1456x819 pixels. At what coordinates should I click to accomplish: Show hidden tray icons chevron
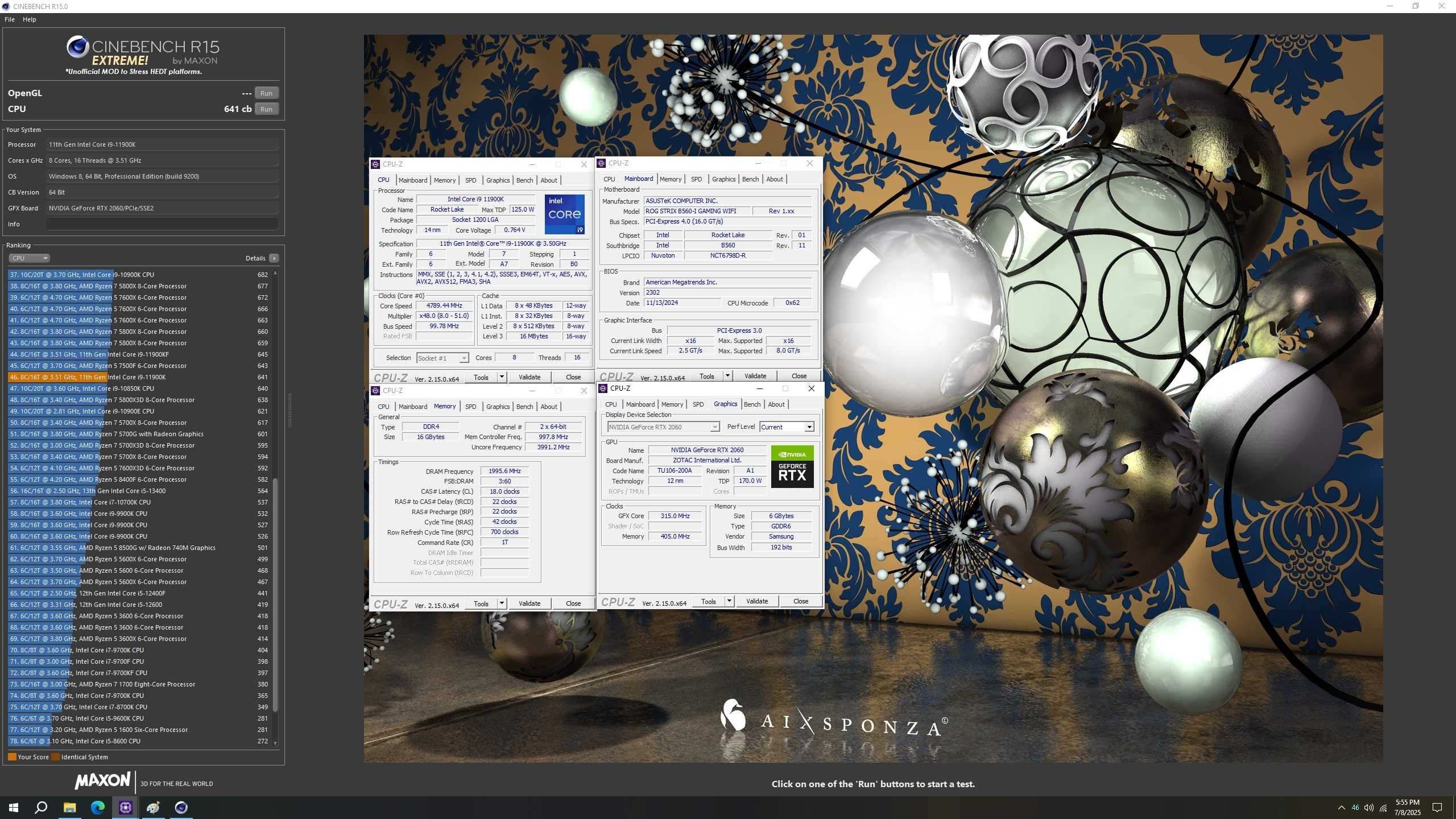[1341, 808]
